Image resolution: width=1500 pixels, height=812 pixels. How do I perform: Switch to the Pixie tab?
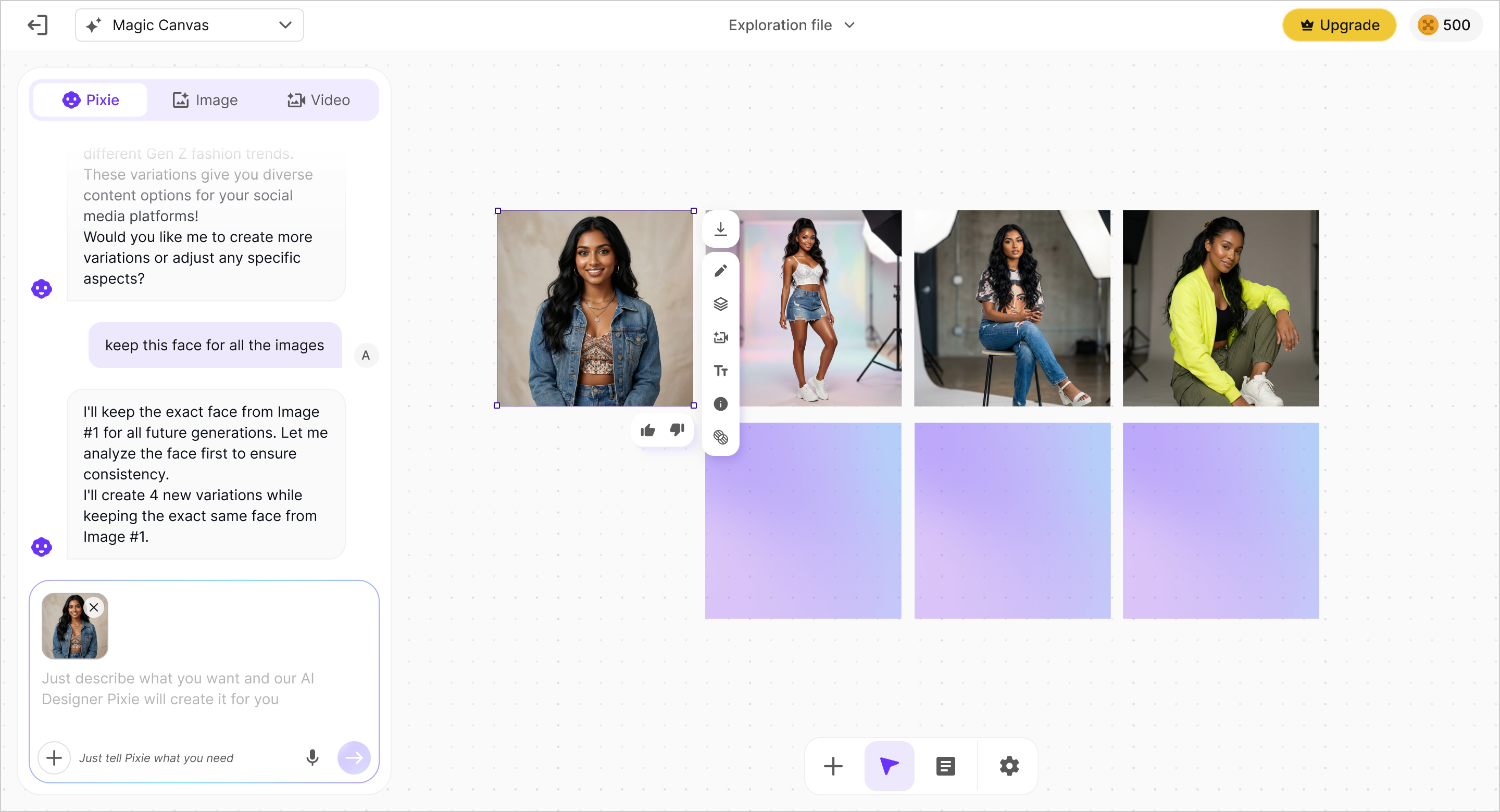click(x=91, y=100)
